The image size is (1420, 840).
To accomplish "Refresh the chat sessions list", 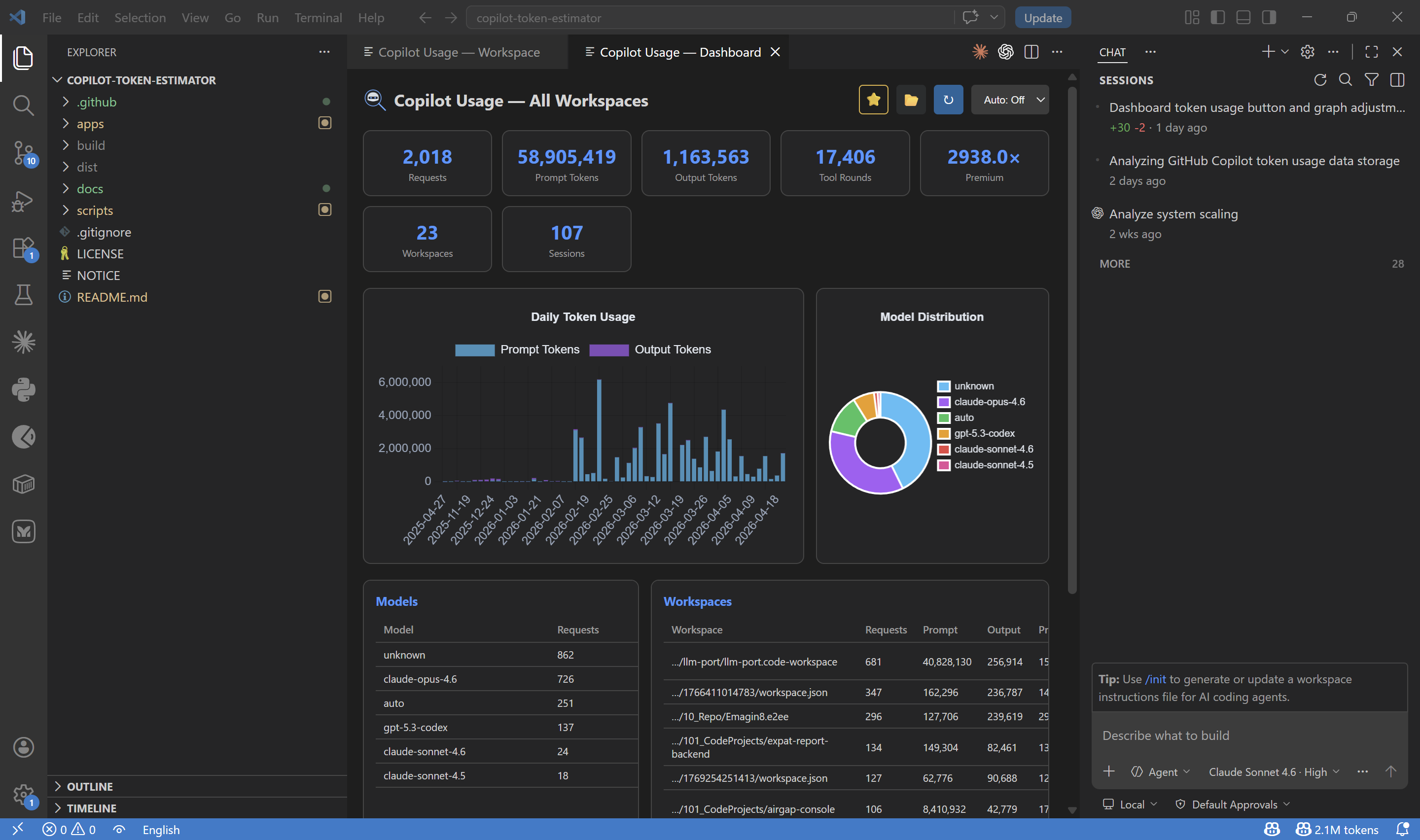I will [x=1320, y=80].
